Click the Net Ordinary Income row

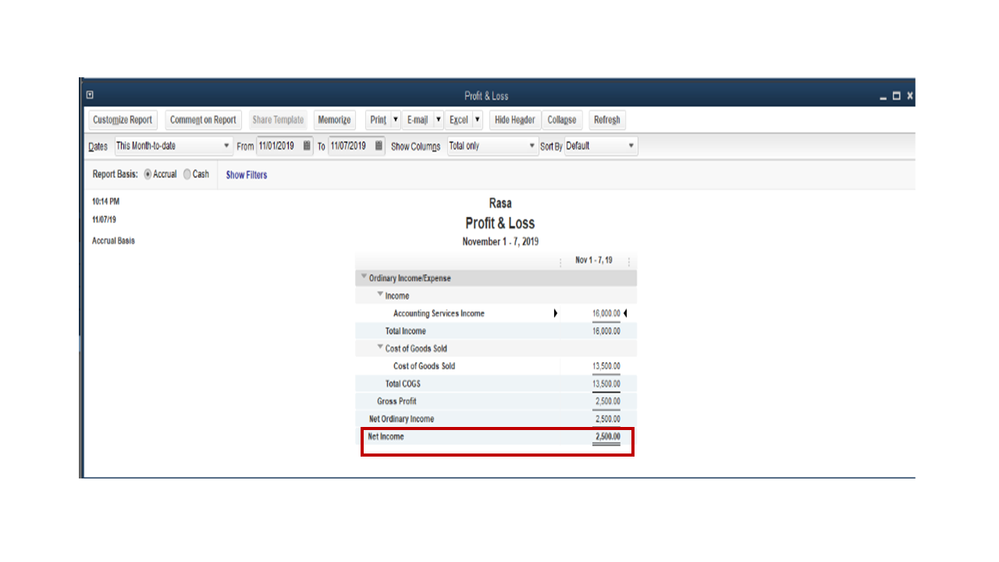pyautogui.click(x=496, y=419)
